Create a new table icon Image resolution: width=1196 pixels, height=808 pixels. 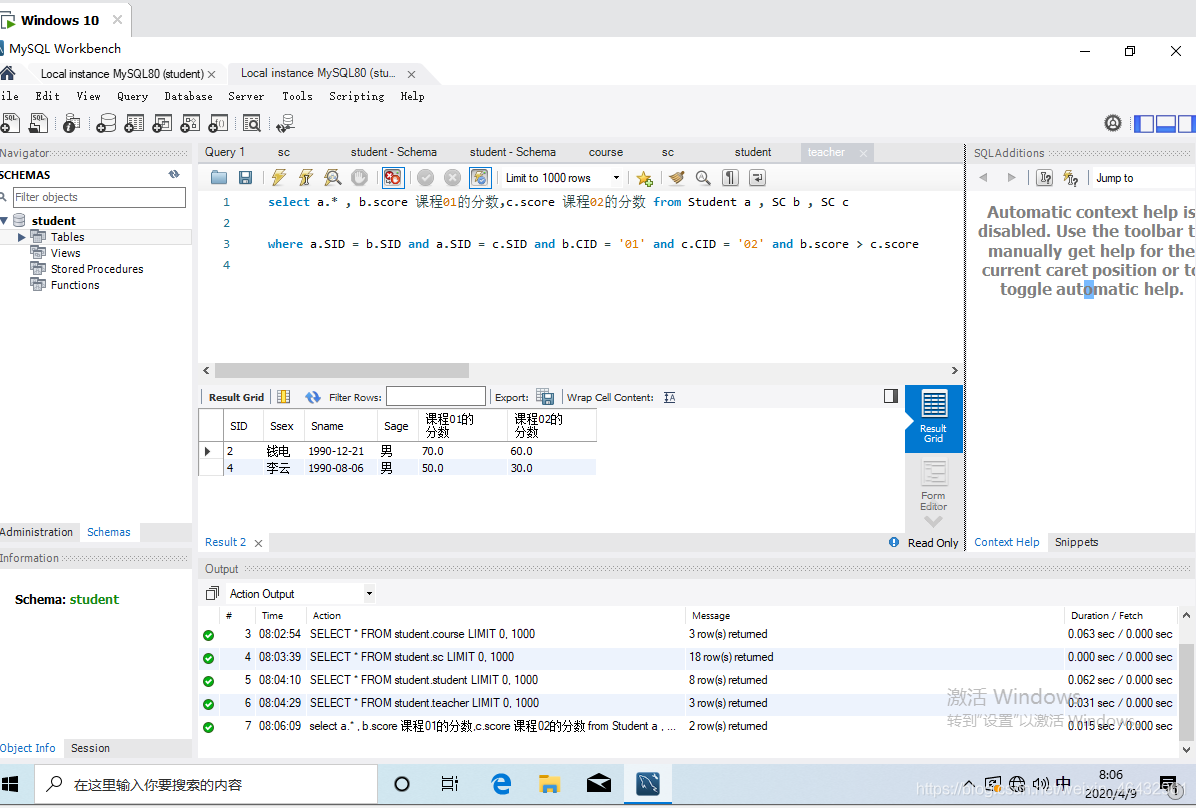134,123
